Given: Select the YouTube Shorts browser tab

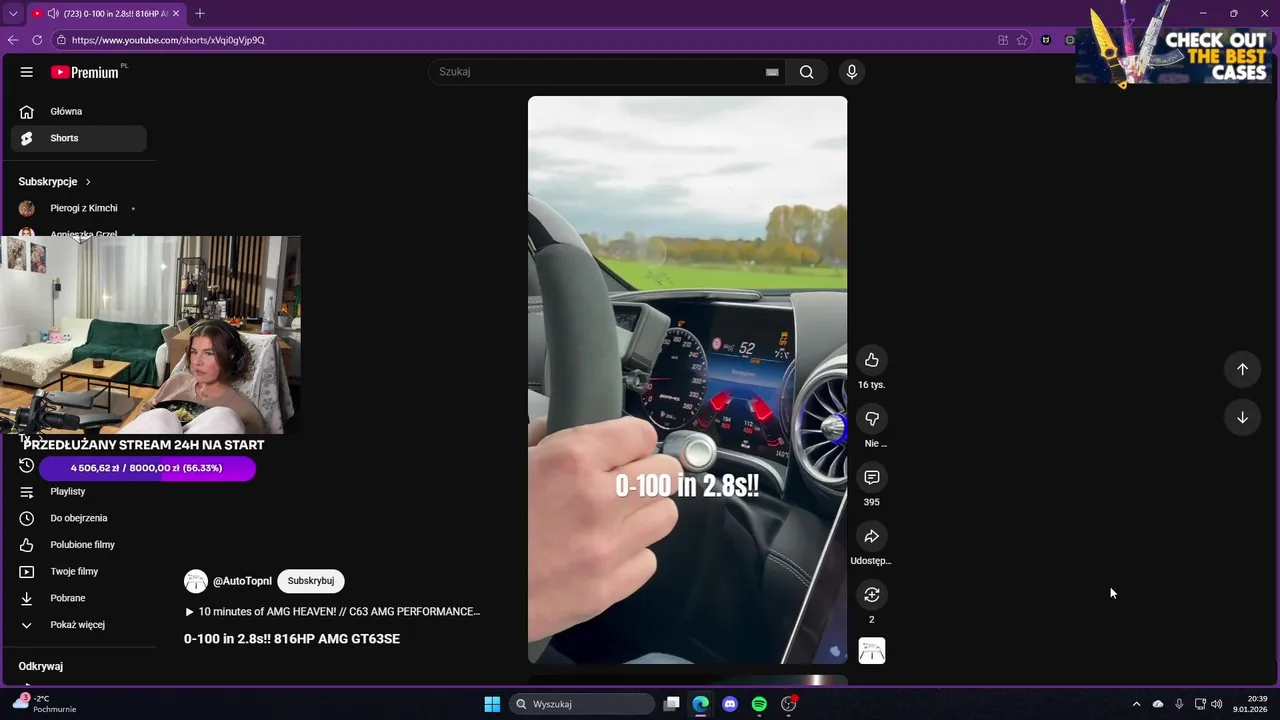Looking at the screenshot, I should tap(105, 13).
